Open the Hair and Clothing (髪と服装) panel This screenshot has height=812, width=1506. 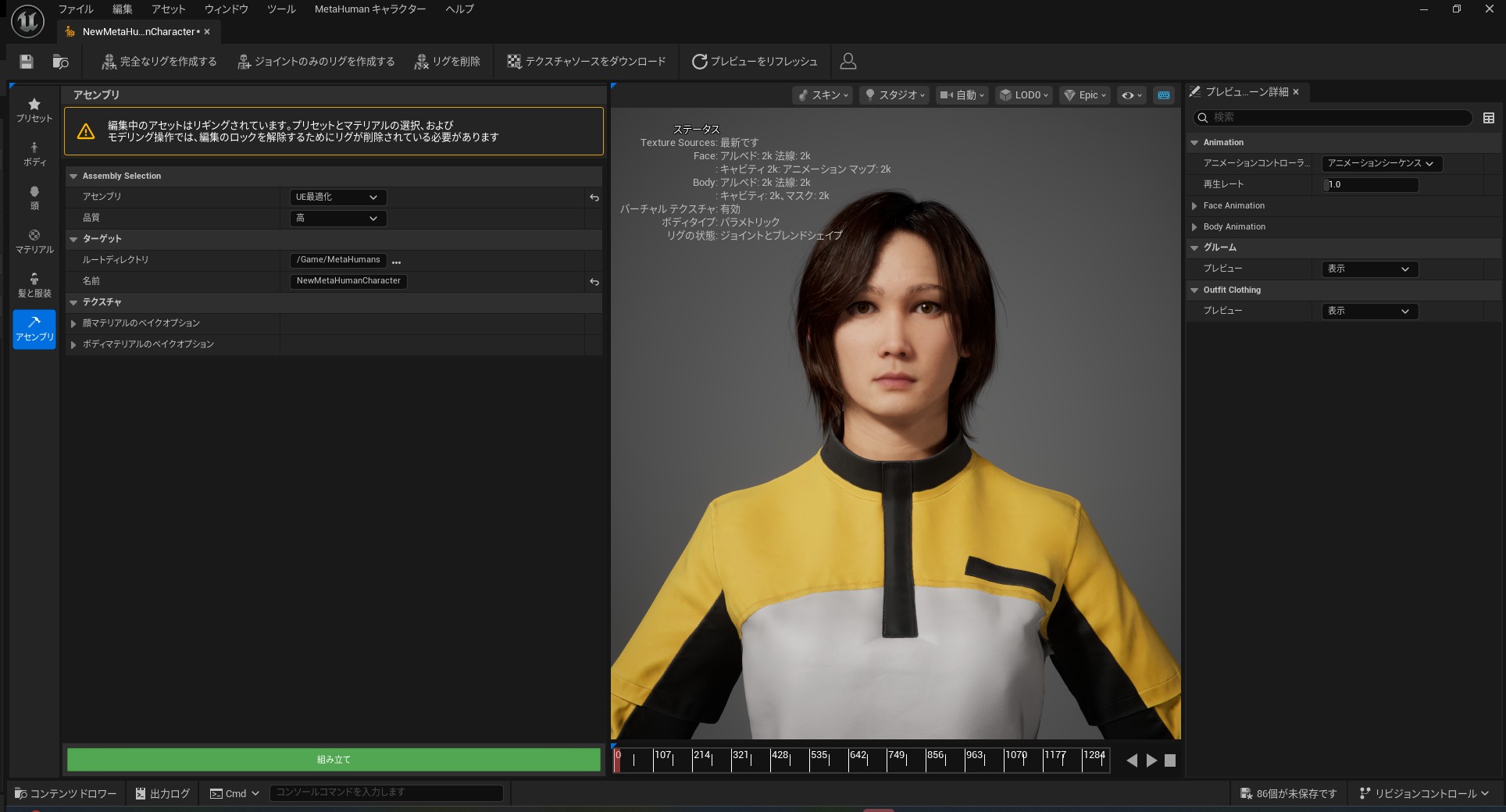tap(34, 285)
